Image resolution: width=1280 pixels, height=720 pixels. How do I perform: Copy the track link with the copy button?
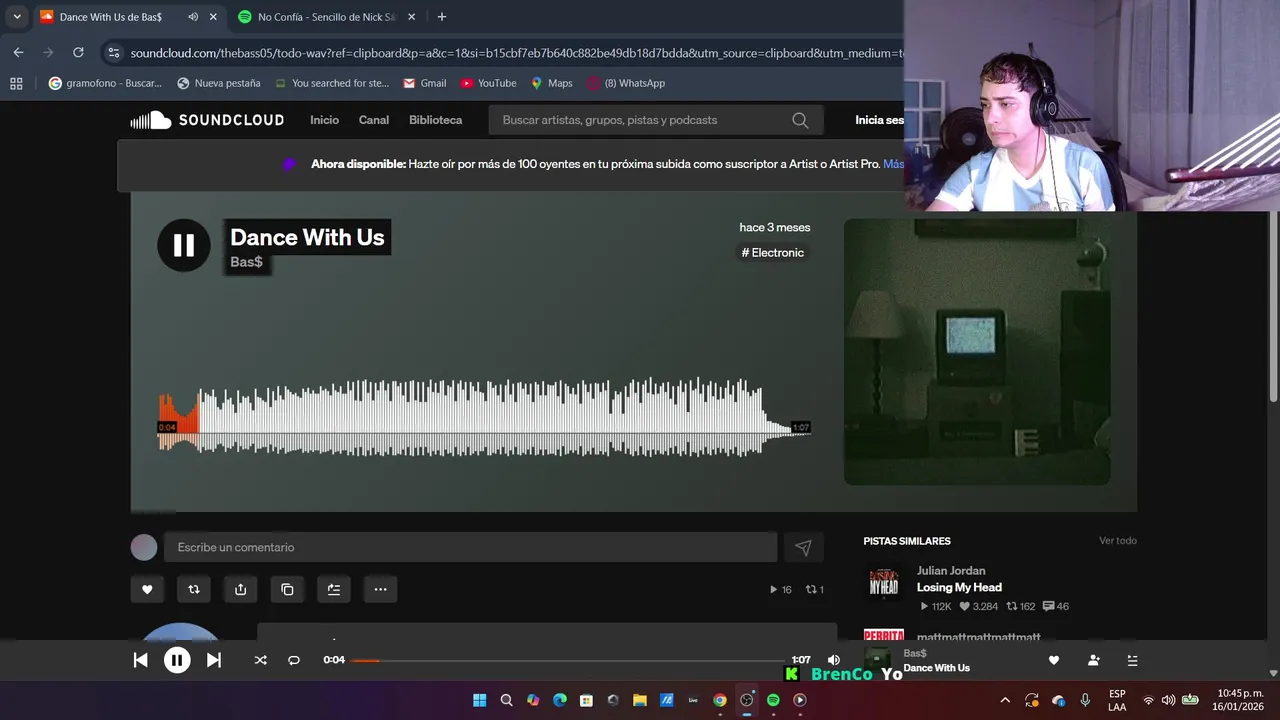pyautogui.click(x=287, y=590)
